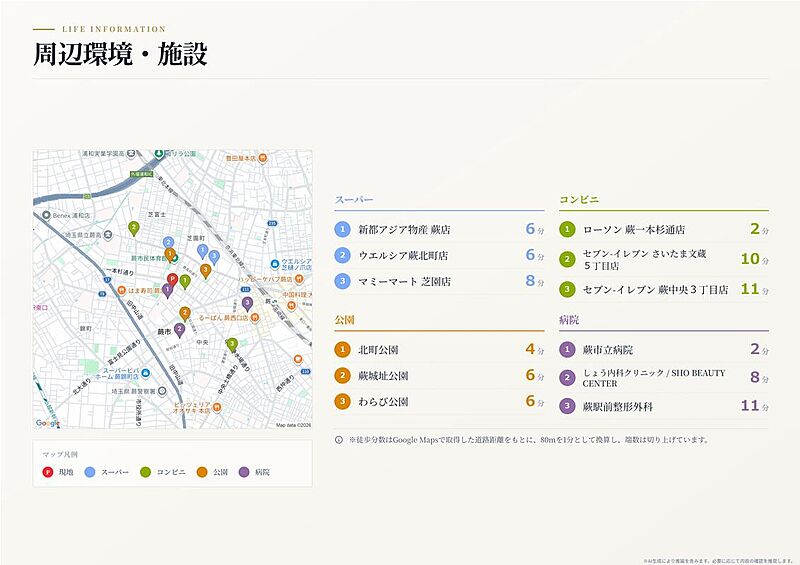Click the 病院 section heading
Viewport: 800px width, 565px height.
point(569,320)
